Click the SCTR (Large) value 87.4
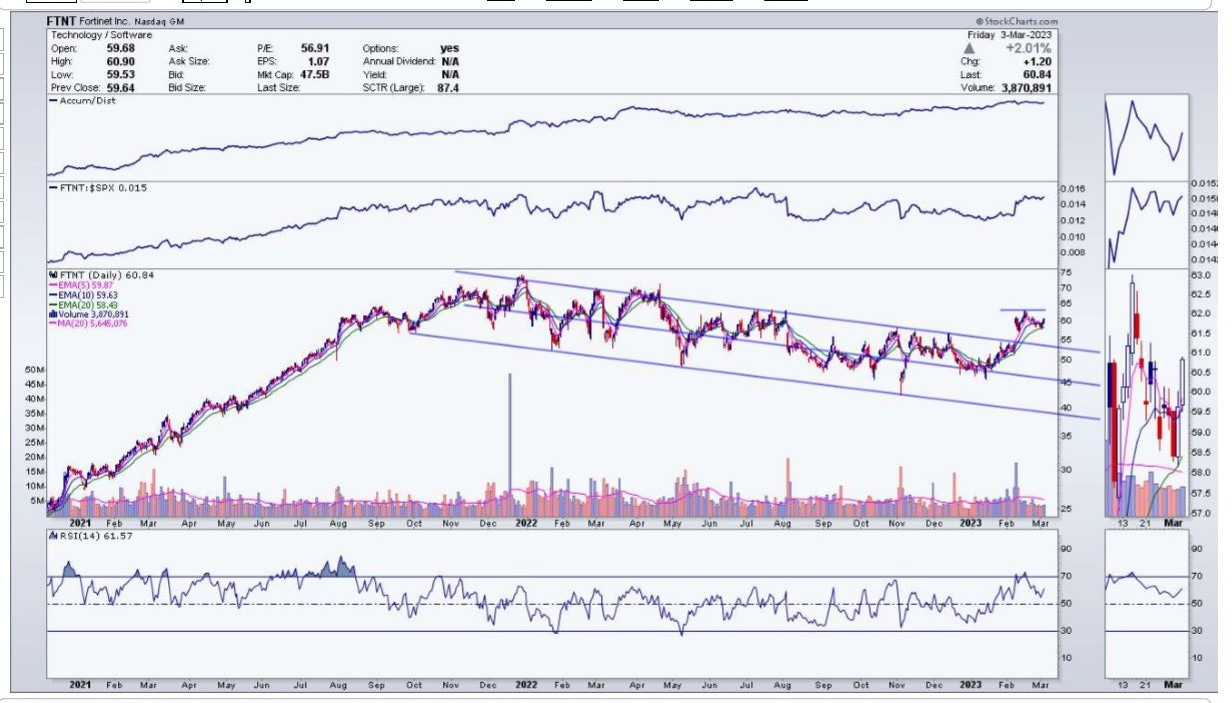1232x703 pixels. coord(449,87)
